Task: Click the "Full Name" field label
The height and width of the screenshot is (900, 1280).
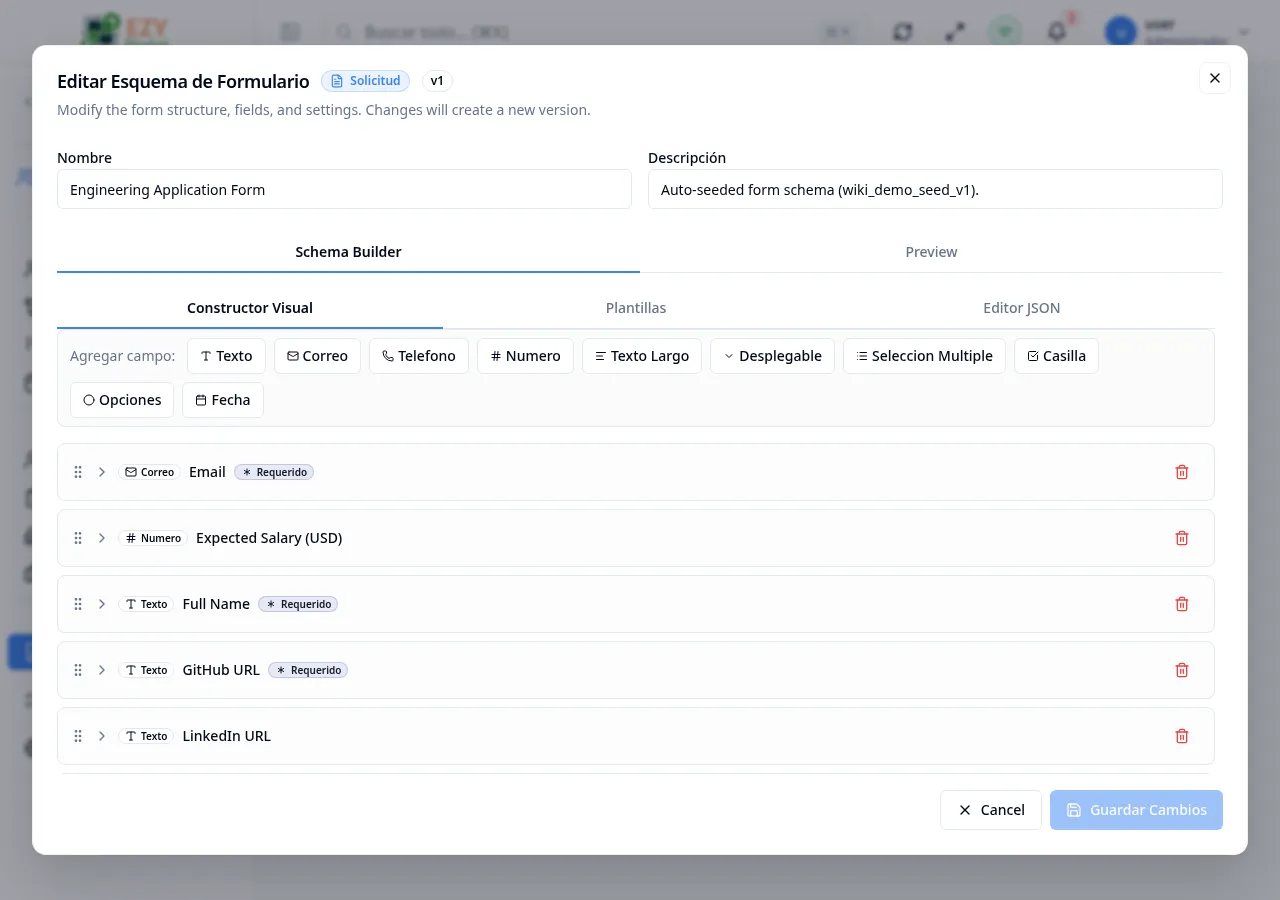Action: coord(216,604)
